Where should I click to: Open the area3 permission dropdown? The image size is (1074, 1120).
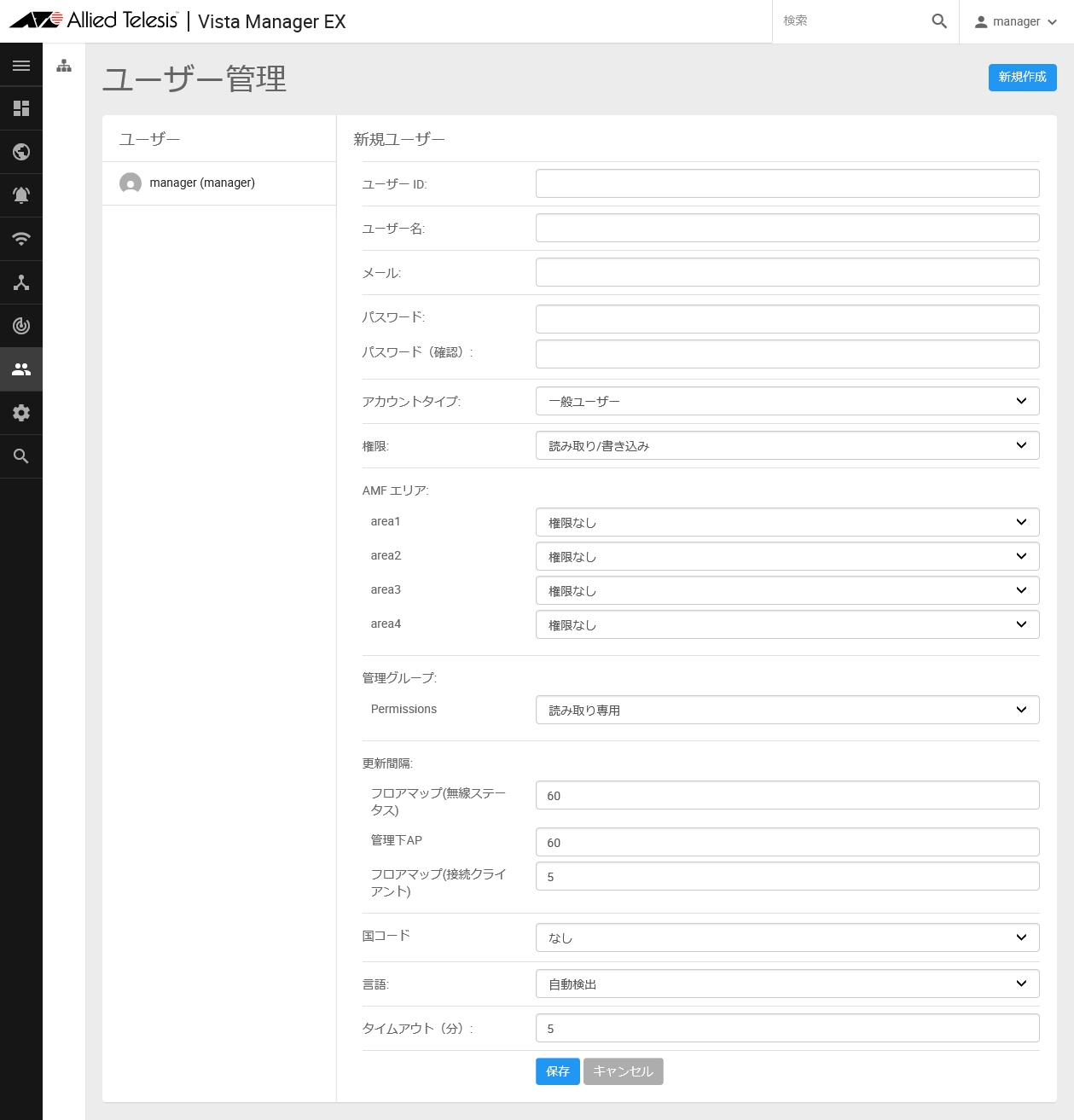pos(787,590)
